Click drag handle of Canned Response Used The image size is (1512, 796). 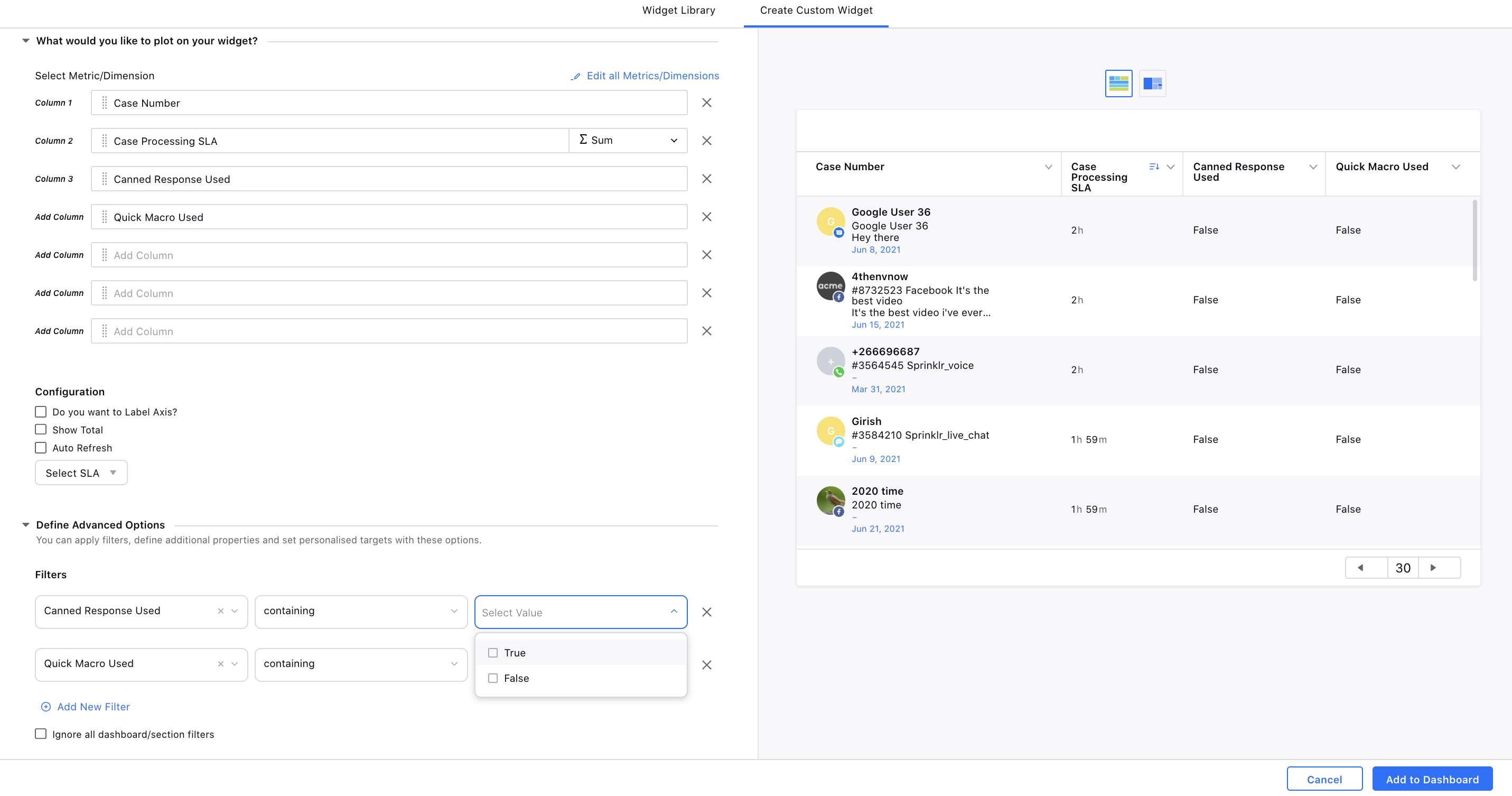point(105,179)
